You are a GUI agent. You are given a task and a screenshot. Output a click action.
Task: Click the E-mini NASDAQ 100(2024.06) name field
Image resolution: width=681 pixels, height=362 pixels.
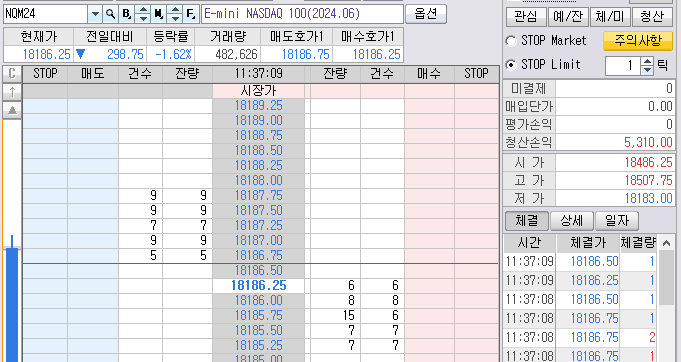(x=302, y=14)
